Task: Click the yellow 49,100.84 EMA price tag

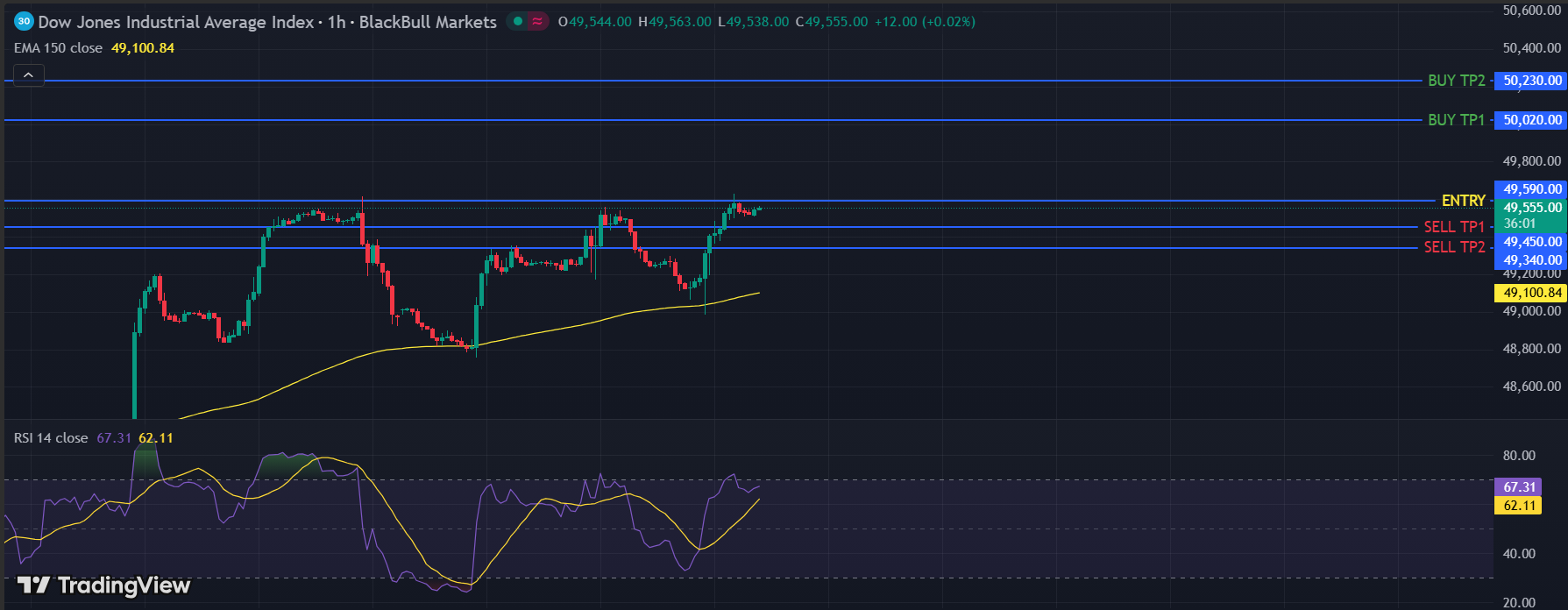Action: pyautogui.click(x=1530, y=293)
